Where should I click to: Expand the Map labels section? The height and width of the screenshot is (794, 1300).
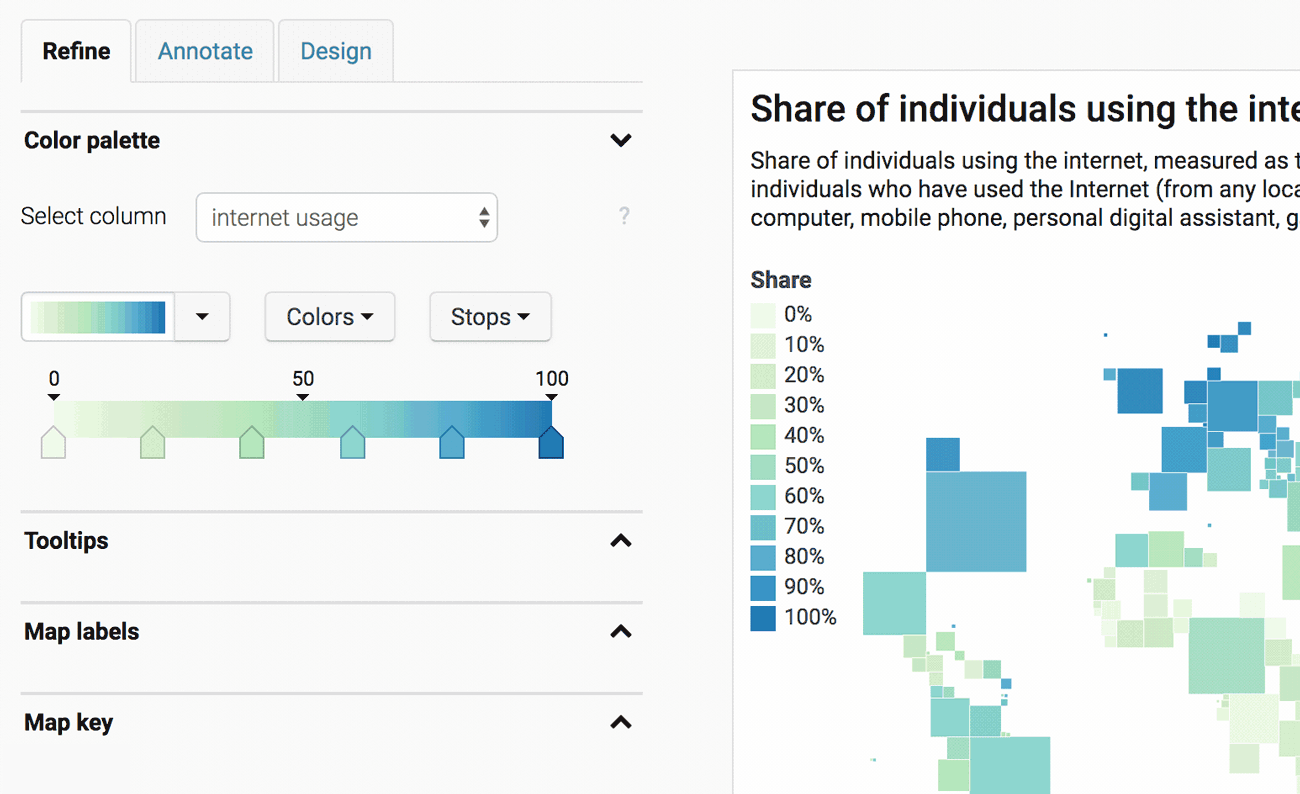pyautogui.click(x=620, y=632)
